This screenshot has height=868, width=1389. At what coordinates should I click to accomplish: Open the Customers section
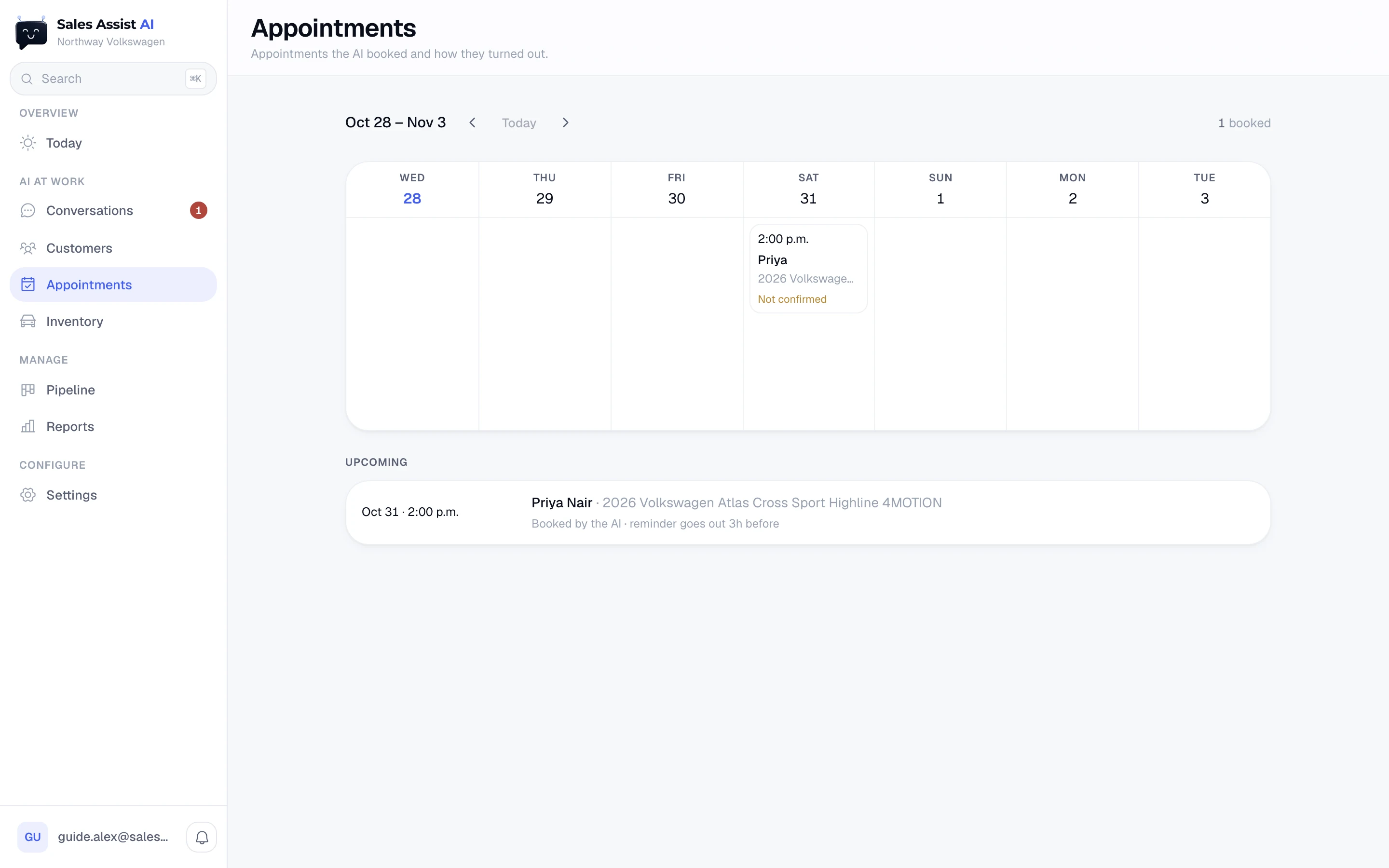[x=114, y=248]
